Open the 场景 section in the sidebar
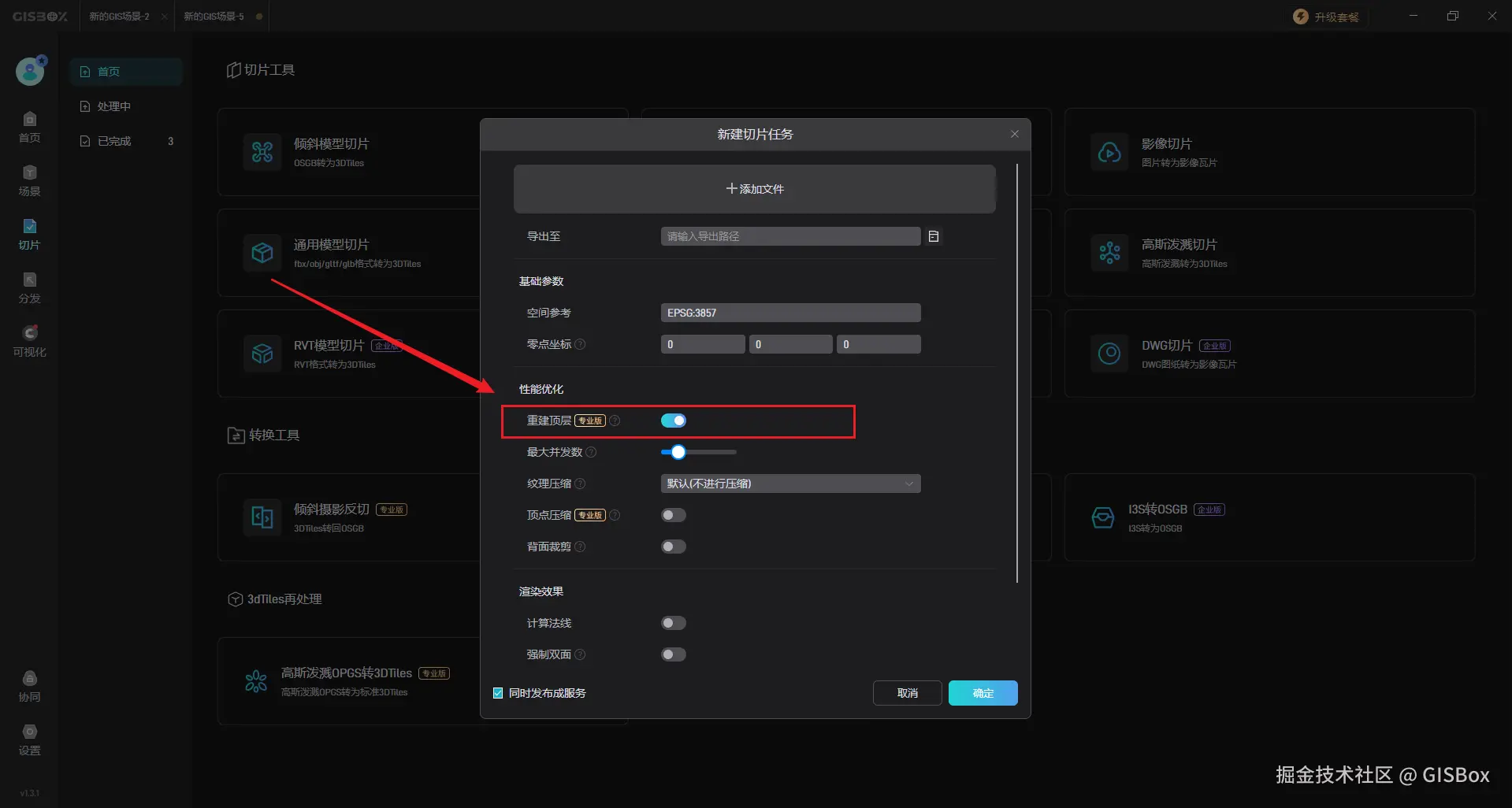The width and height of the screenshot is (1512, 808). click(30, 180)
